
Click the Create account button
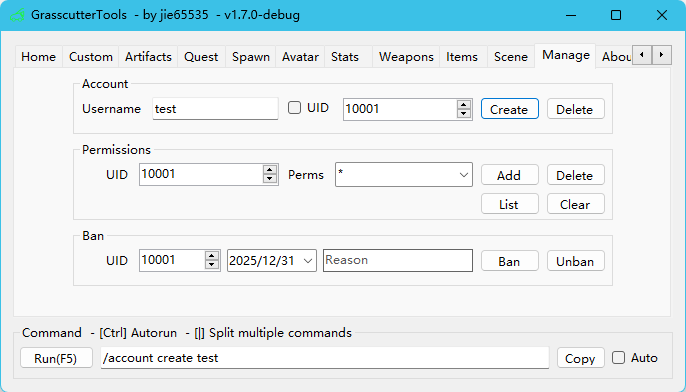tap(510, 109)
